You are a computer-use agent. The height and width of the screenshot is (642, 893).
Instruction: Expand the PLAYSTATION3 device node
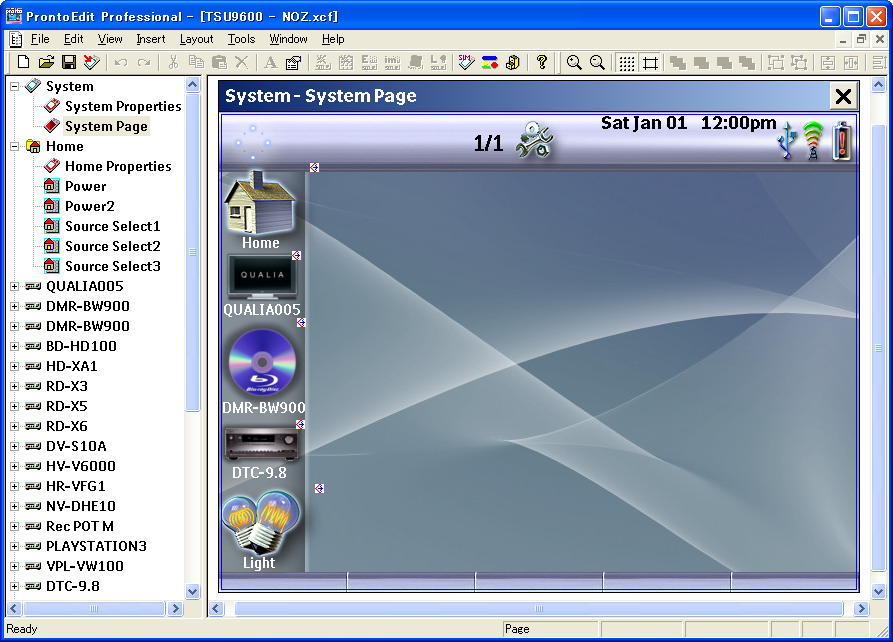[15, 547]
